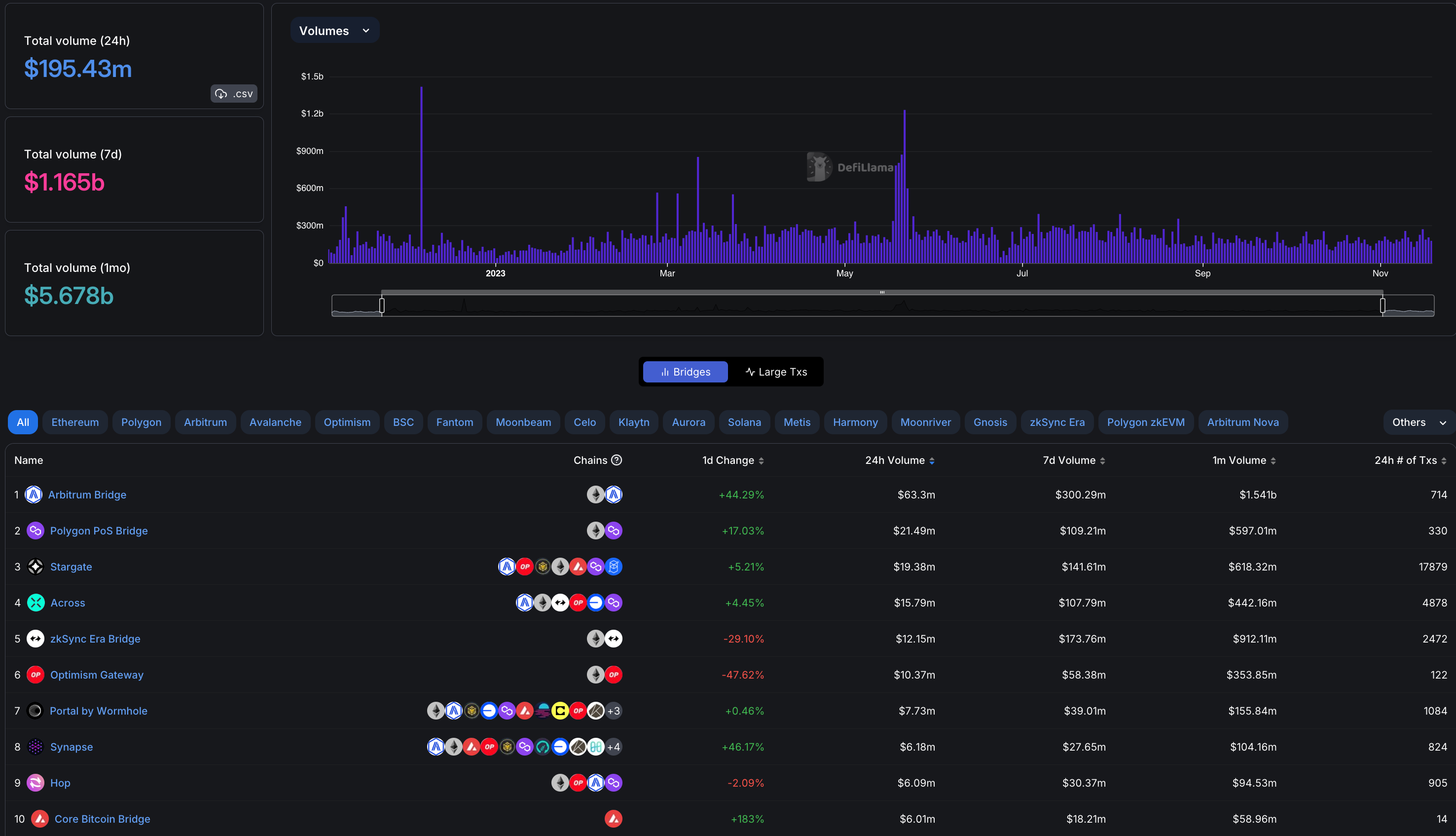
Task: Click the Polygon PoS Bridge logo icon
Action: [x=36, y=531]
